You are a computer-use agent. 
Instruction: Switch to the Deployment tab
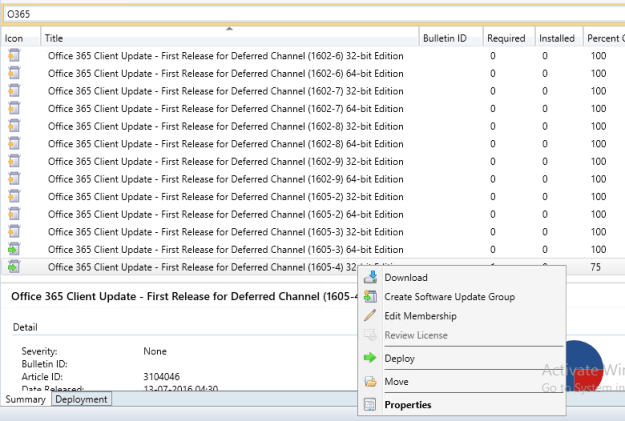click(x=81, y=399)
